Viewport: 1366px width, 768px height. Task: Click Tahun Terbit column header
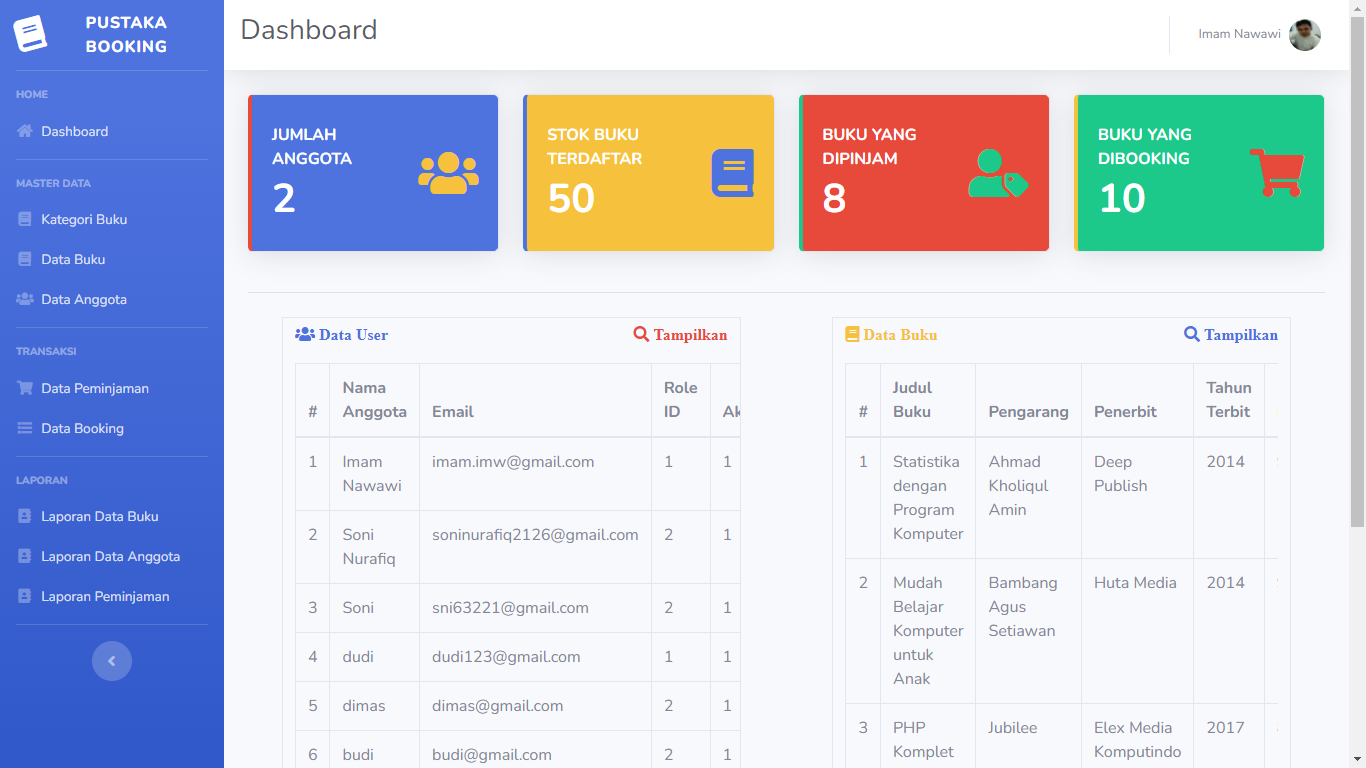1228,400
